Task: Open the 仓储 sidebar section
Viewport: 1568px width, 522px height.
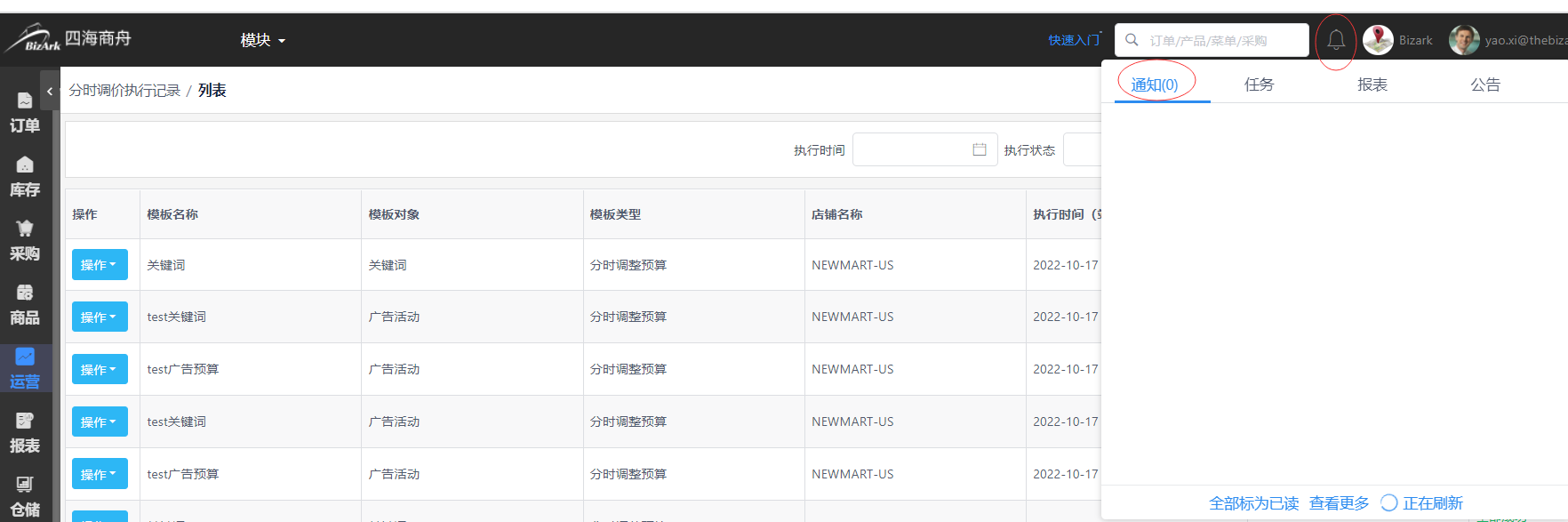Action: (x=25, y=497)
